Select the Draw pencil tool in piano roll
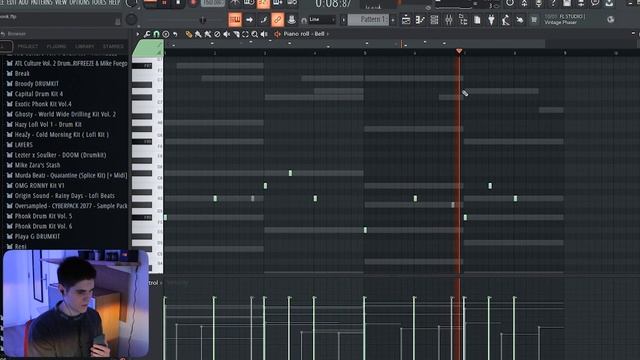 pos(188,34)
